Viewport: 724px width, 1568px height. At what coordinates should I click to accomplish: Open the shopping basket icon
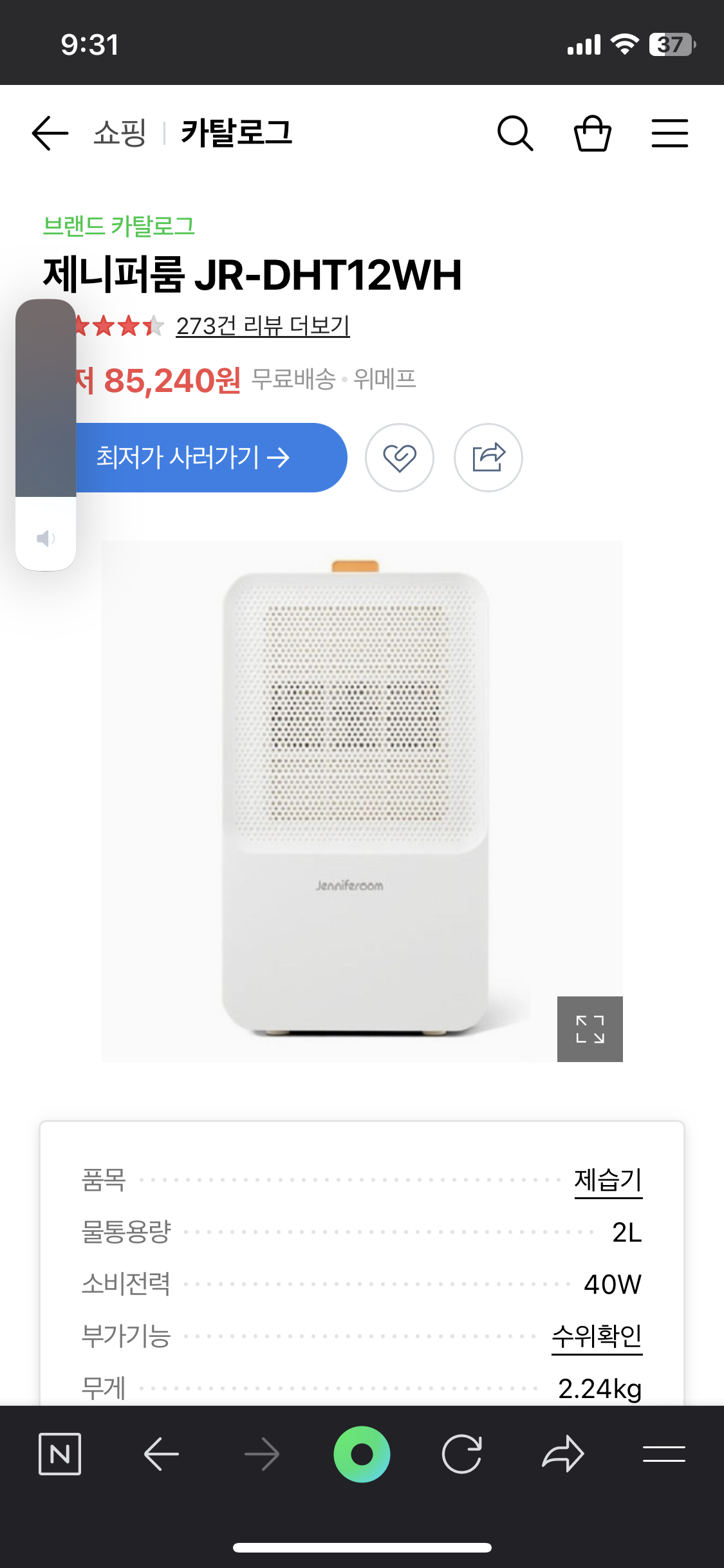tap(592, 133)
